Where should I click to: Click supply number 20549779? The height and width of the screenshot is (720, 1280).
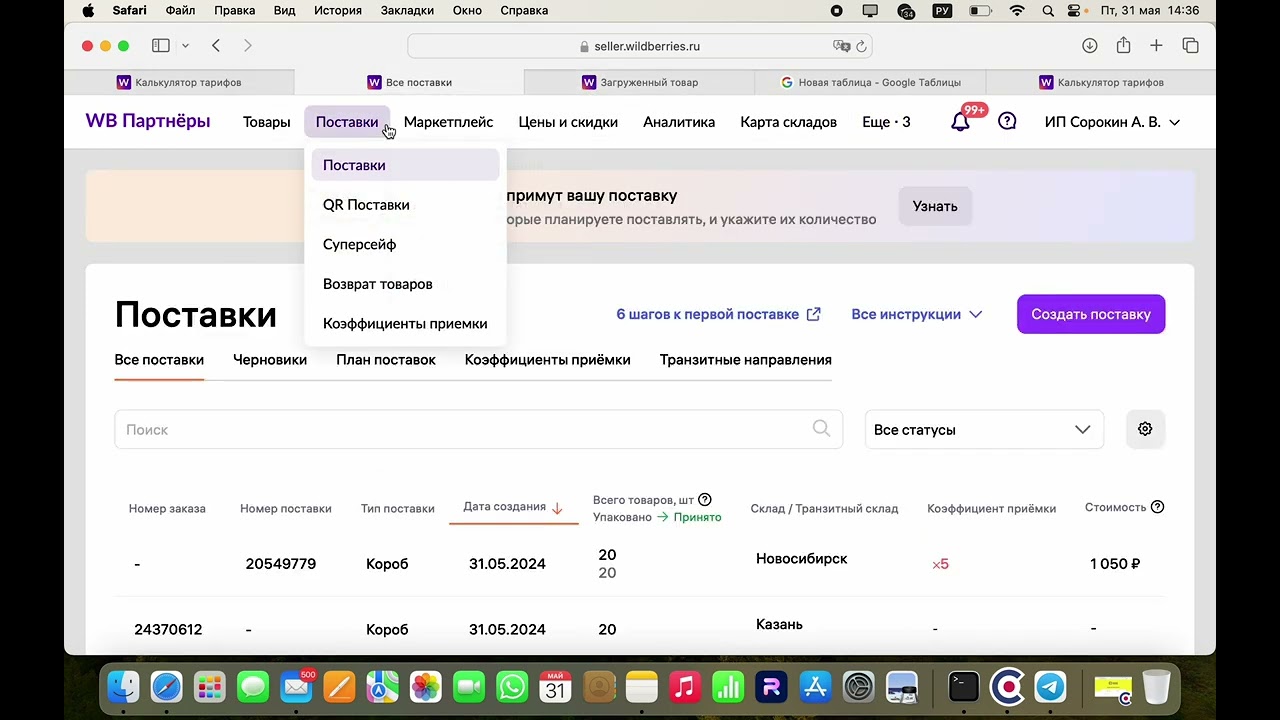[281, 564]
